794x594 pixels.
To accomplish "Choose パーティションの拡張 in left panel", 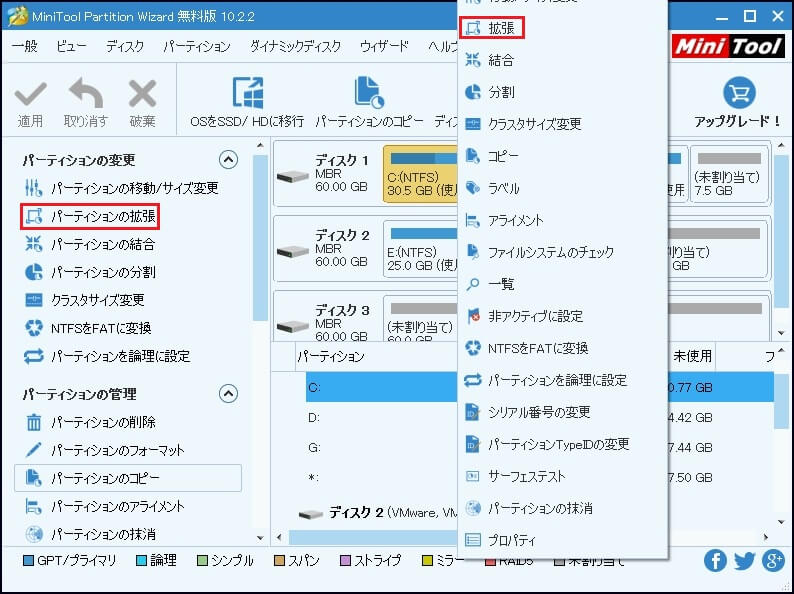I will click(90, 217).
